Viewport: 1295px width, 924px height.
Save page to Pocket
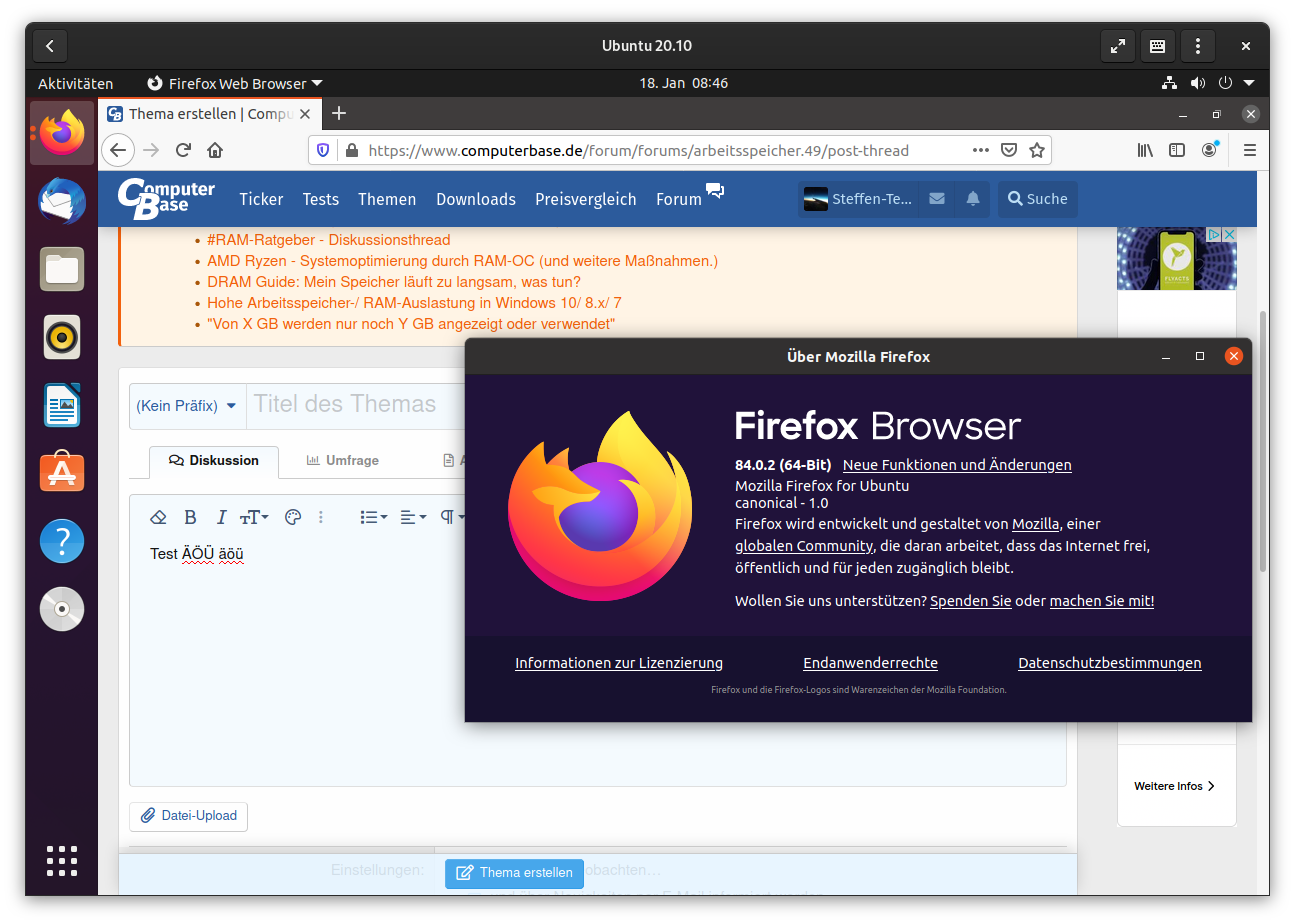coord(1009,150)
